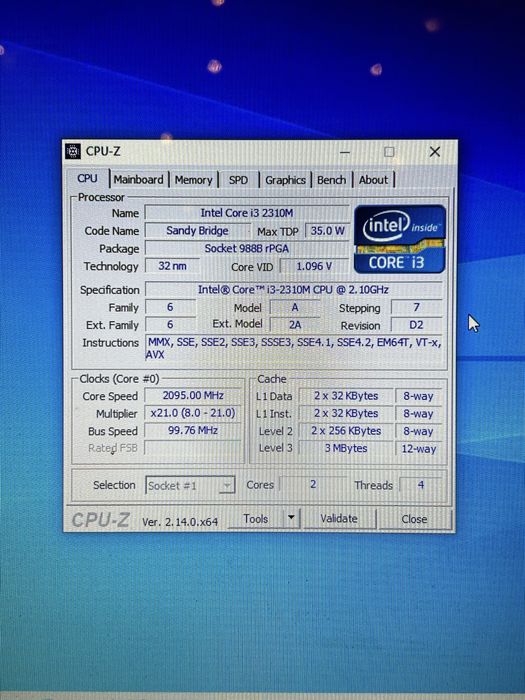
Task: Click the Tools button
Action: [255, 519]
